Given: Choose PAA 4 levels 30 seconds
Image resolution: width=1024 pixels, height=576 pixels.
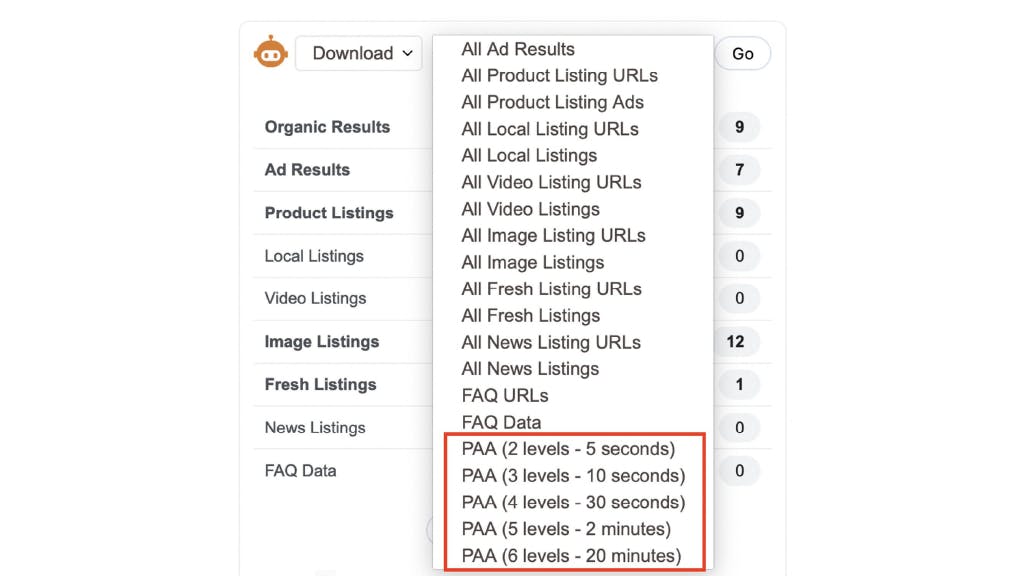Looking at the screenshot, I should coord(573,502).
